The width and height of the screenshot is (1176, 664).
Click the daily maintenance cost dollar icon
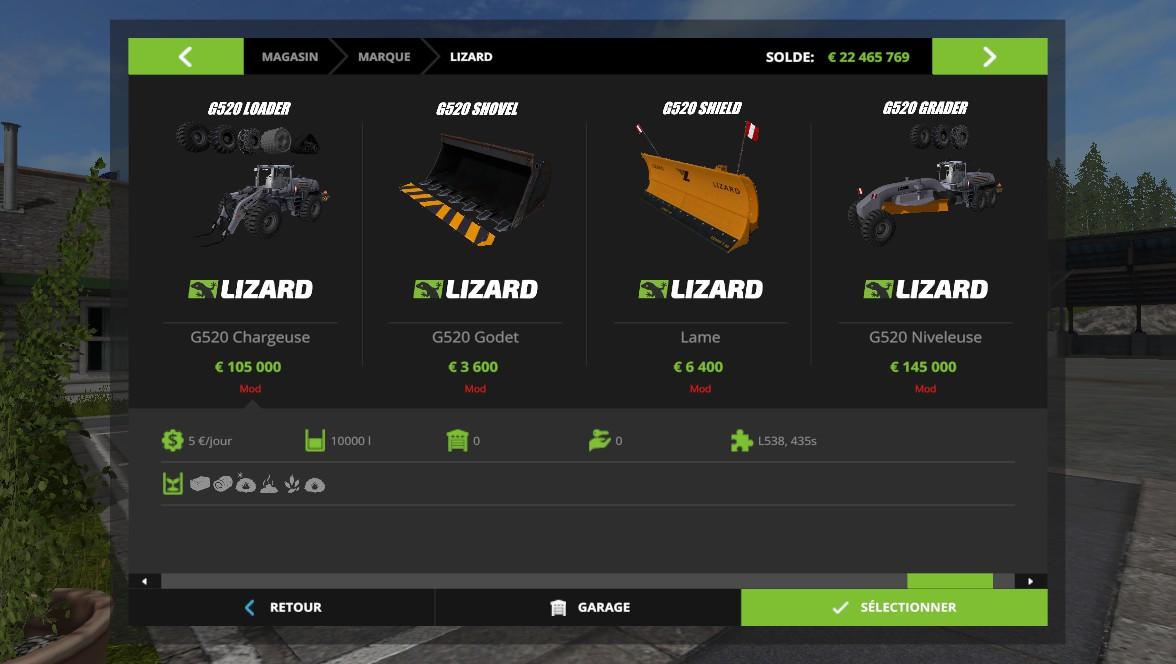click(172, 440)
